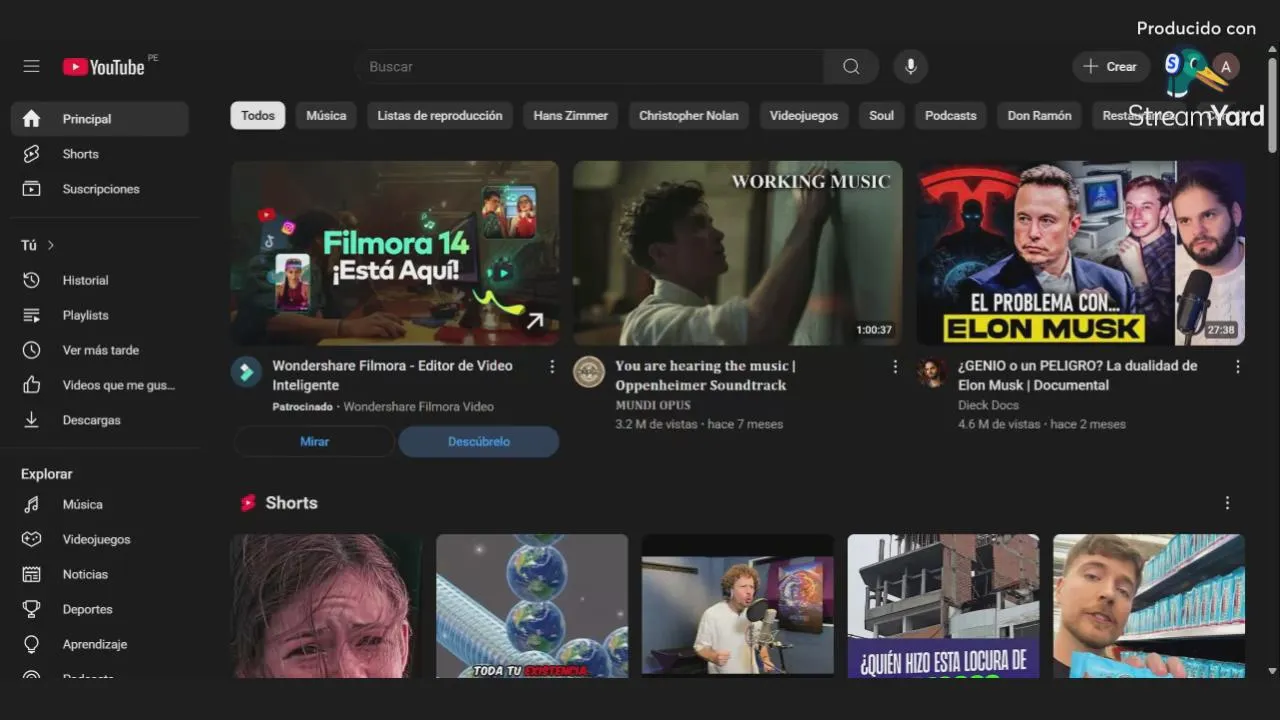
Task: Open the supermarket aisle Short
Action: (x=1149, y=606)
